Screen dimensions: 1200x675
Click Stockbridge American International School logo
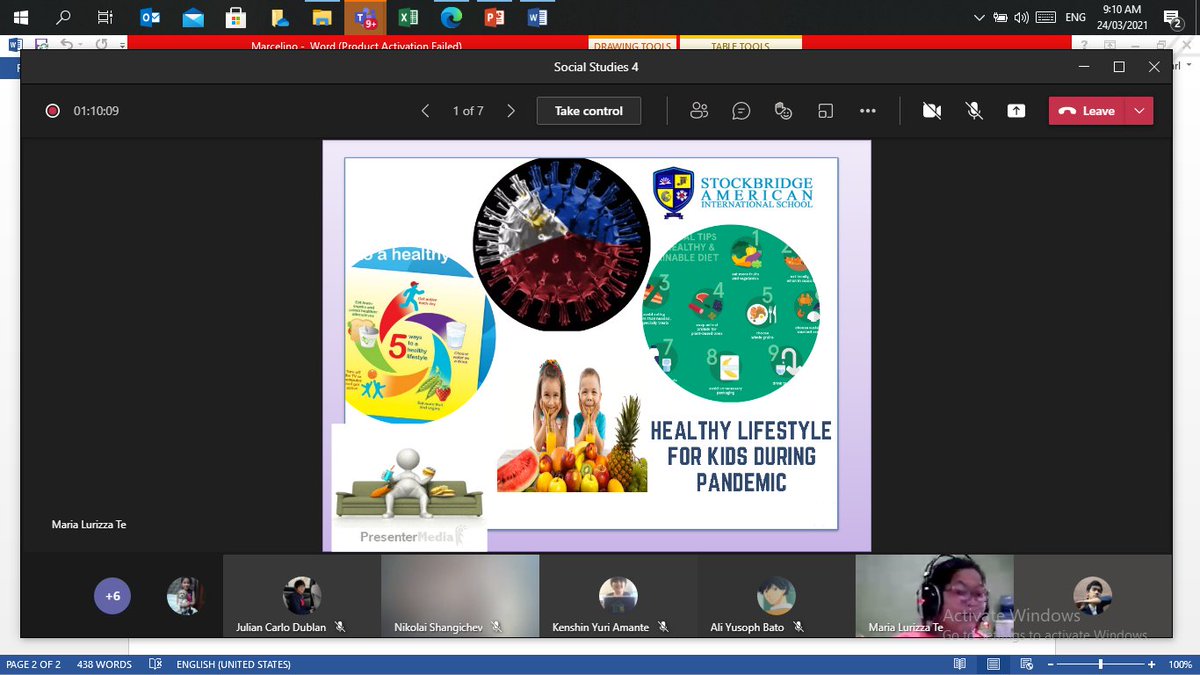[733, 192]
